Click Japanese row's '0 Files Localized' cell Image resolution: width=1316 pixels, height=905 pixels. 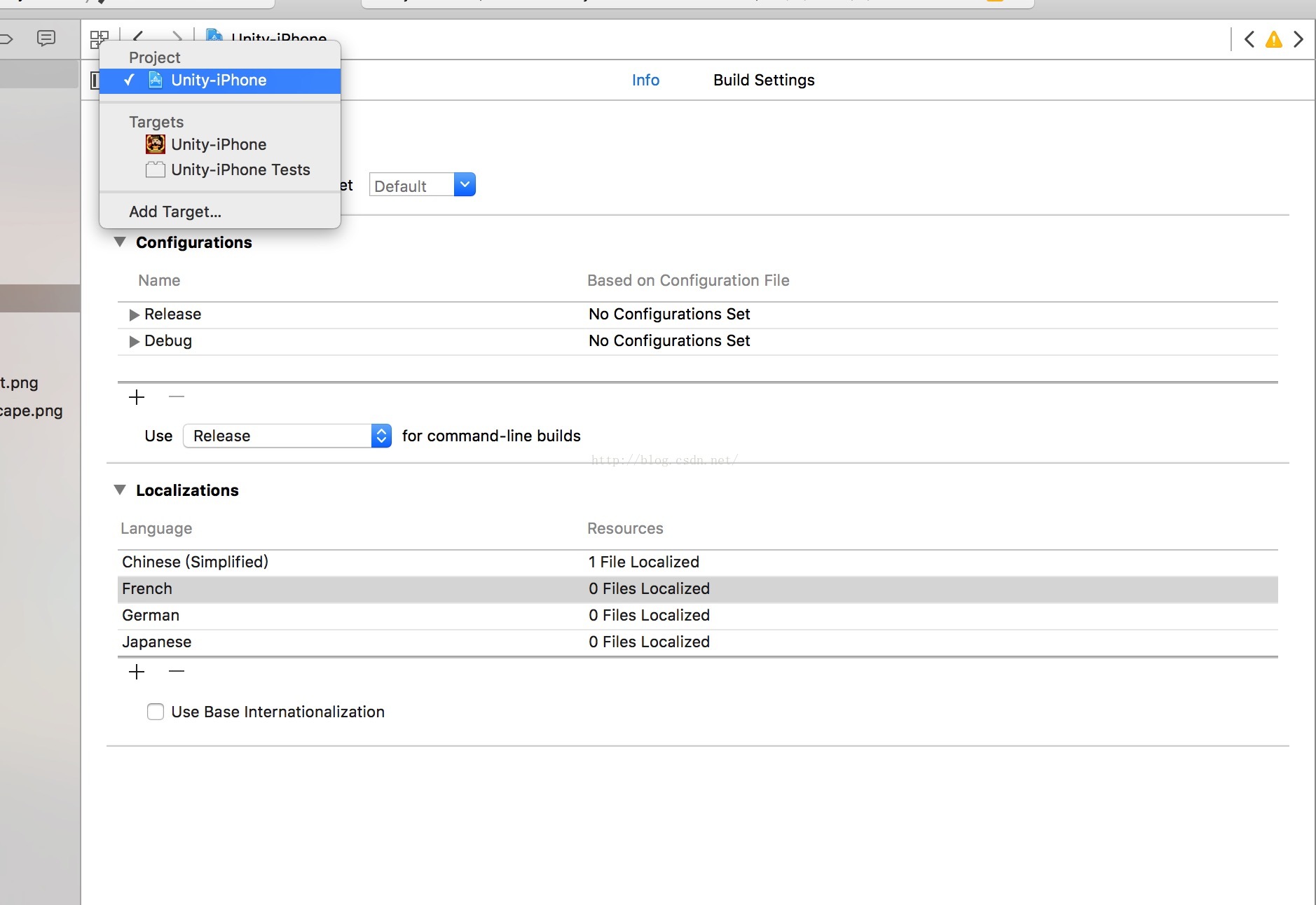coord(649,642)
